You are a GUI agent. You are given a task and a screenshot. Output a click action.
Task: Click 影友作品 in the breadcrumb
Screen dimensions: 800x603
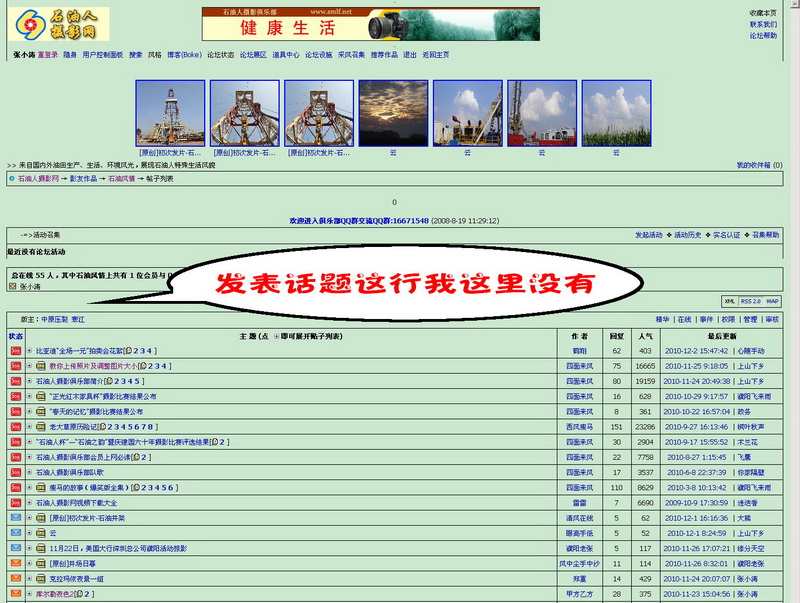tap(83, 179)
